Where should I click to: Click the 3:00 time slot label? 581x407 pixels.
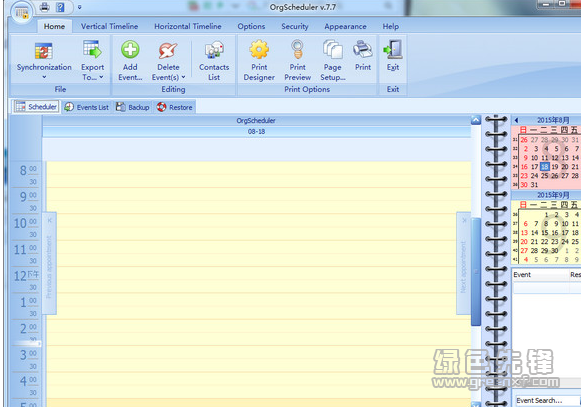(x=28, y=355)
